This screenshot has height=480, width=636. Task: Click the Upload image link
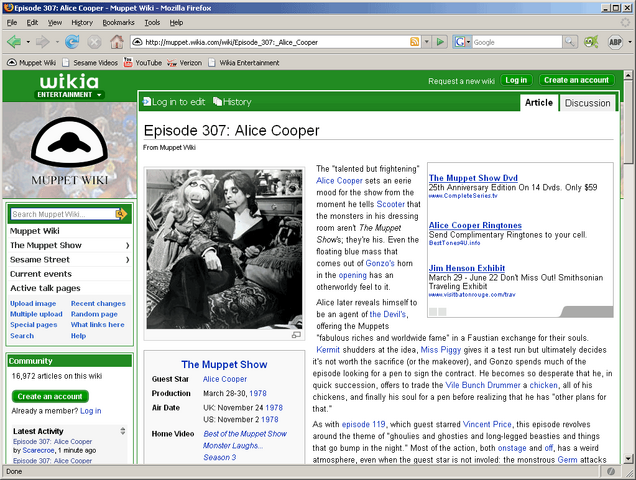pos(33,303)
